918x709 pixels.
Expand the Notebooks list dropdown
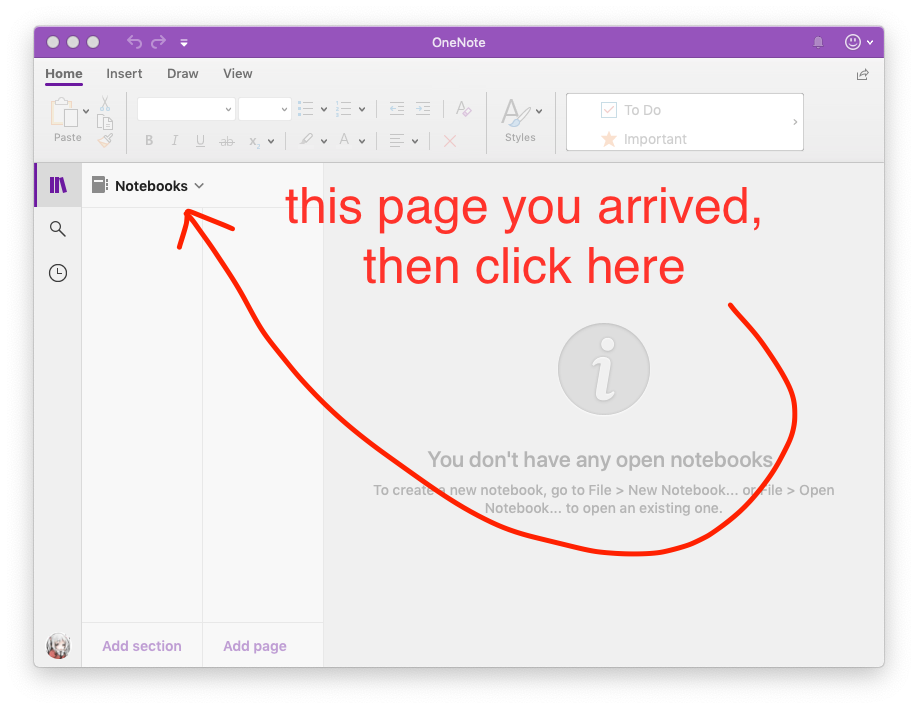click(x=200, y=186)
